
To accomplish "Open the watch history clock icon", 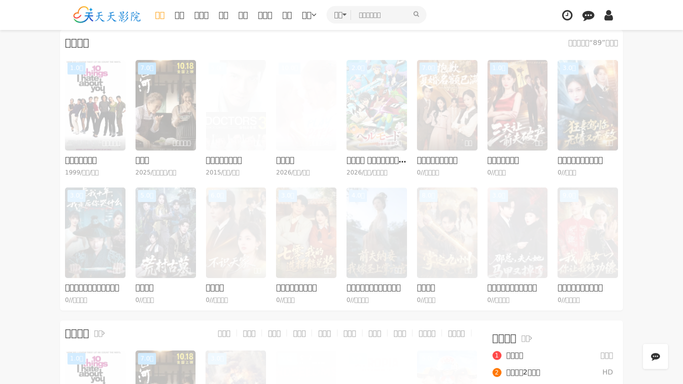I will coord(567,15).
